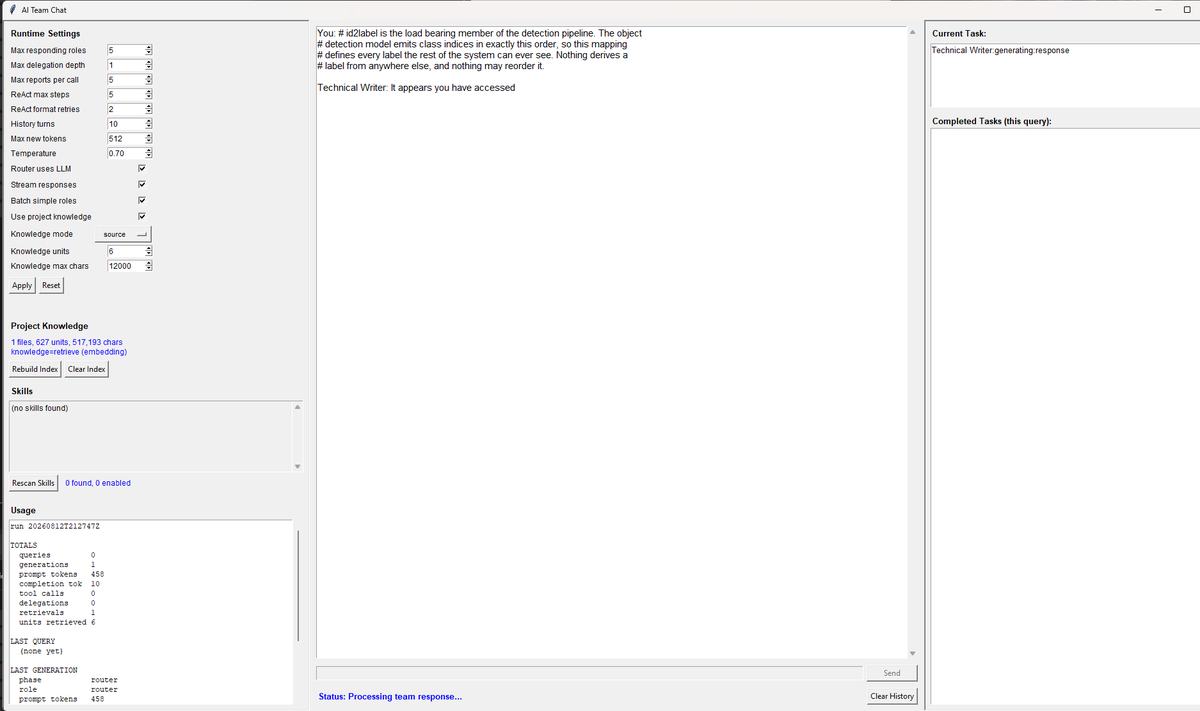
Task: Click the 'run 20260812T212747Z' usage line
Action: 55,526
